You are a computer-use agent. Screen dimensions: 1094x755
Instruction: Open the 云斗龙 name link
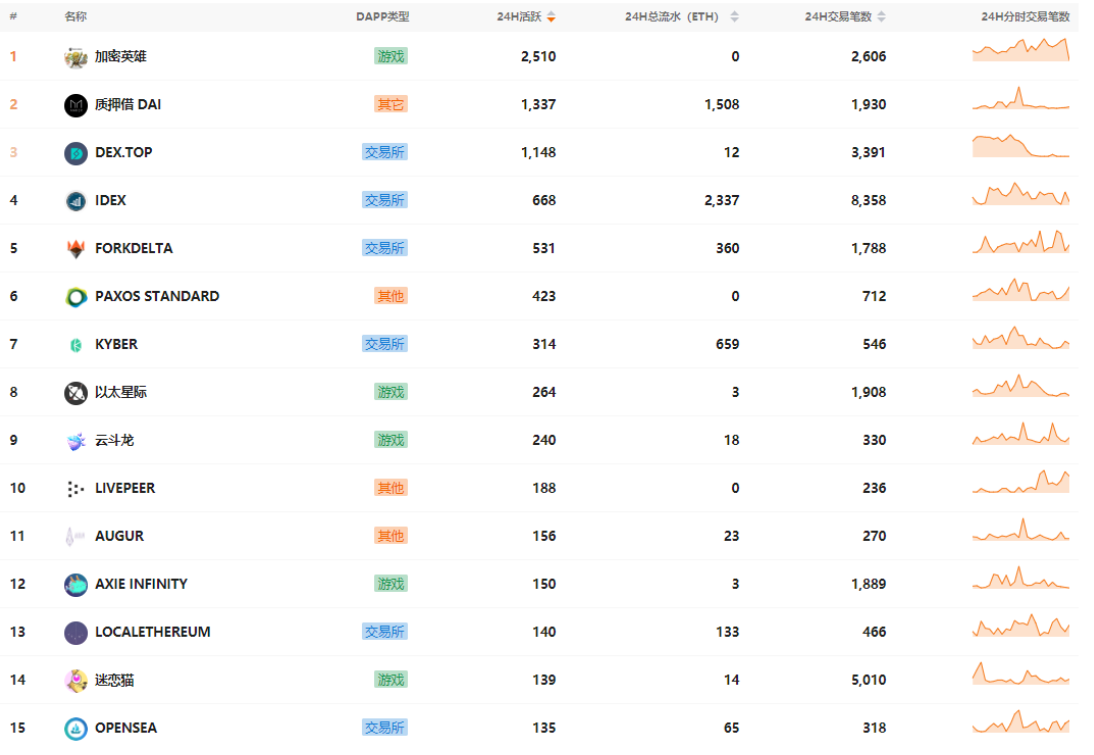114,440
